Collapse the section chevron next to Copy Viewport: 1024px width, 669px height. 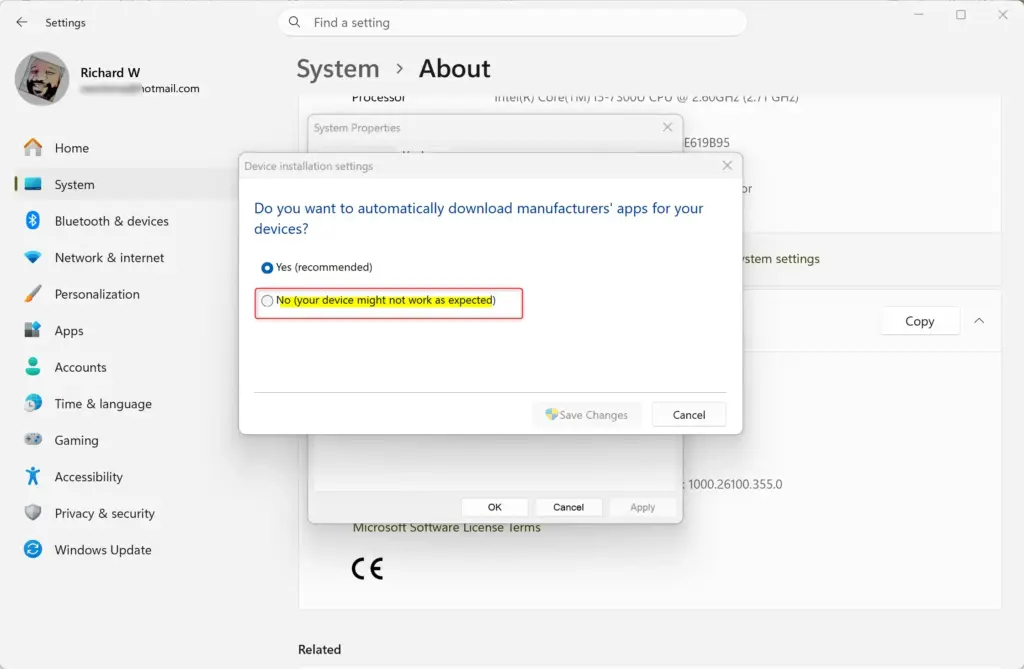pos(979,321)
